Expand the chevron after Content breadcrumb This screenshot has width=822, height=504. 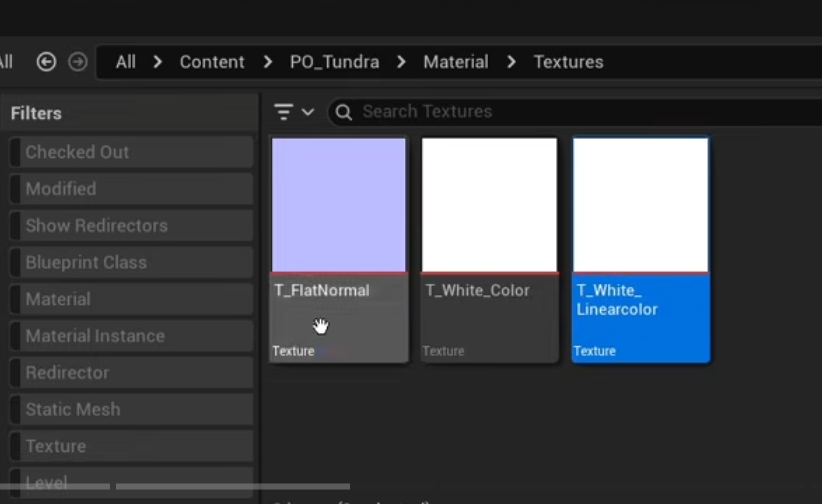point(268,62)
